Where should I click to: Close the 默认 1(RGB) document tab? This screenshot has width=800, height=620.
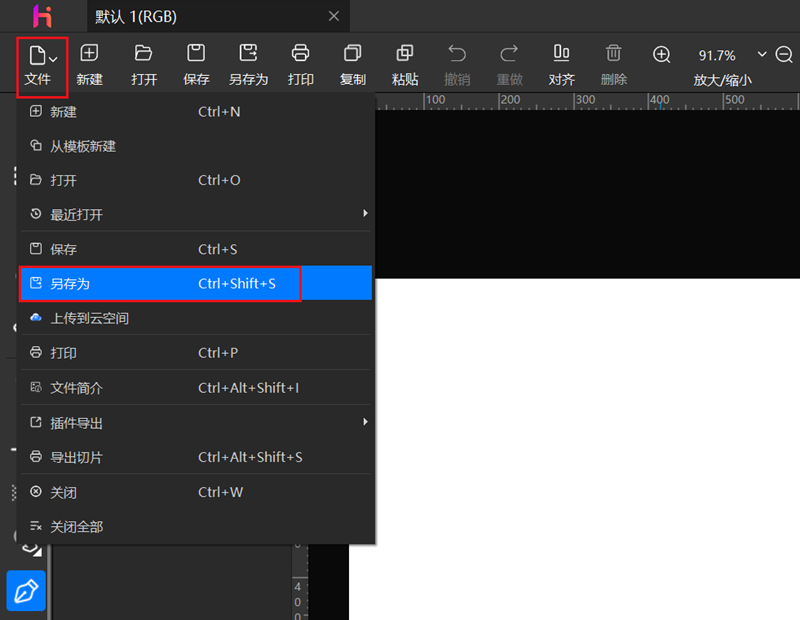334,16
